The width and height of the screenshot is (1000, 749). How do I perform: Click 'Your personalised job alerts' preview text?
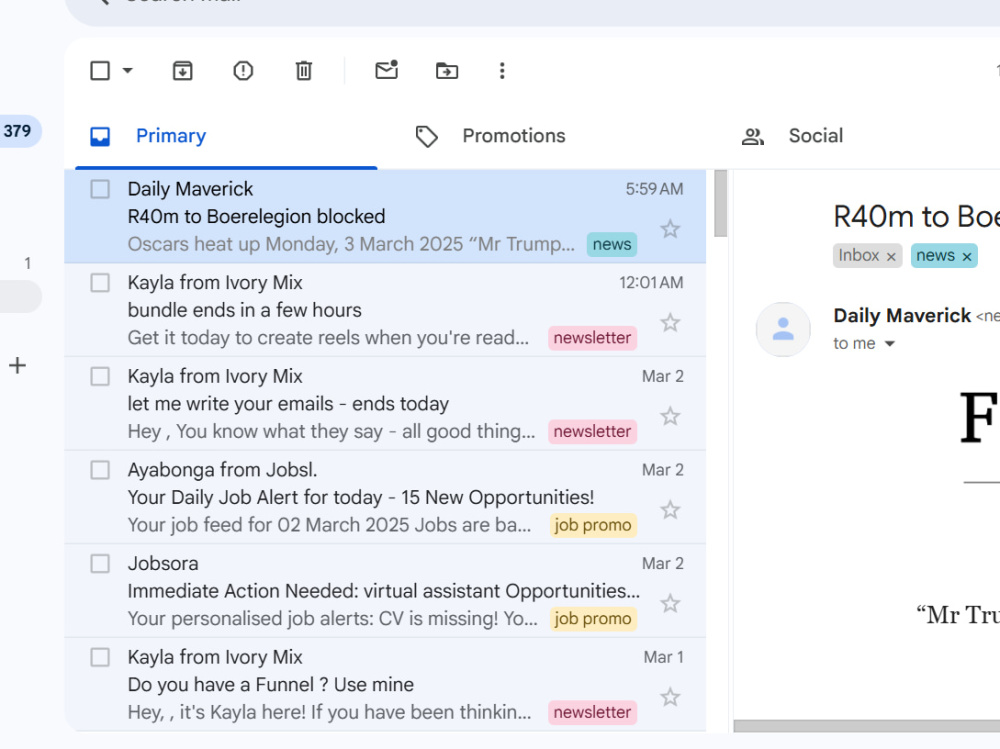click(x=332, y=619)
